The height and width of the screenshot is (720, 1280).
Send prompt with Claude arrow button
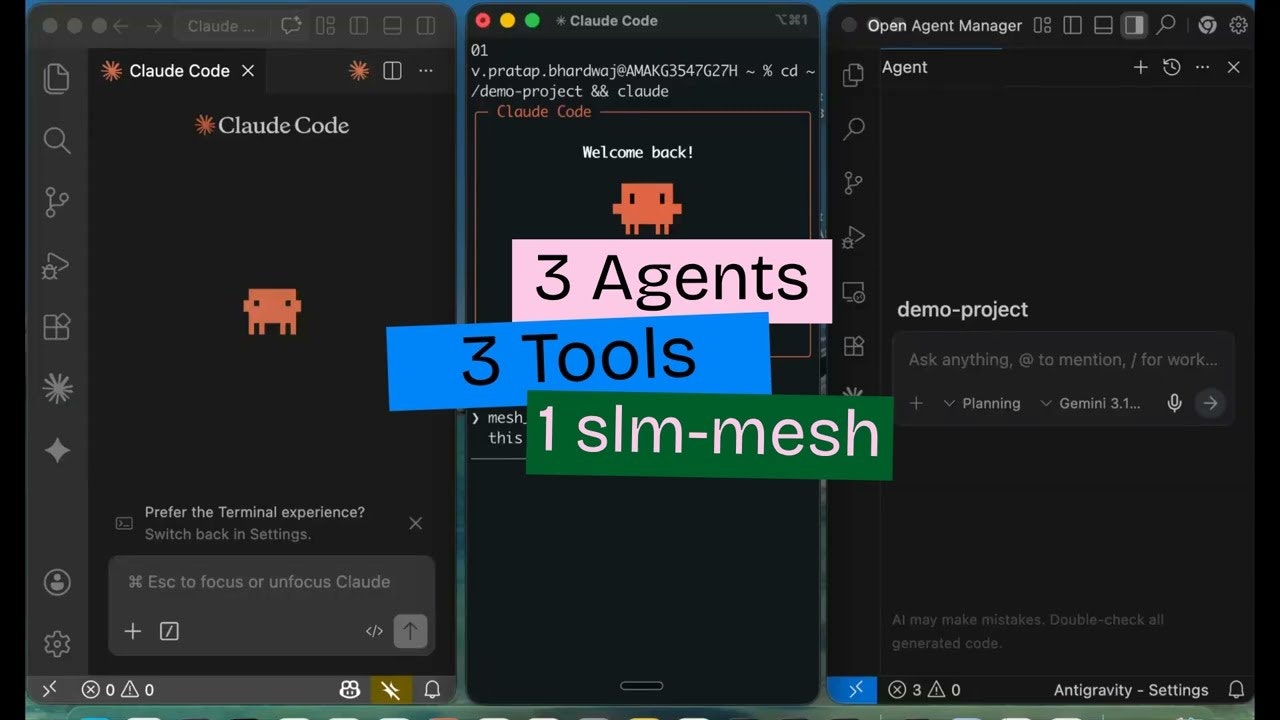410,631
